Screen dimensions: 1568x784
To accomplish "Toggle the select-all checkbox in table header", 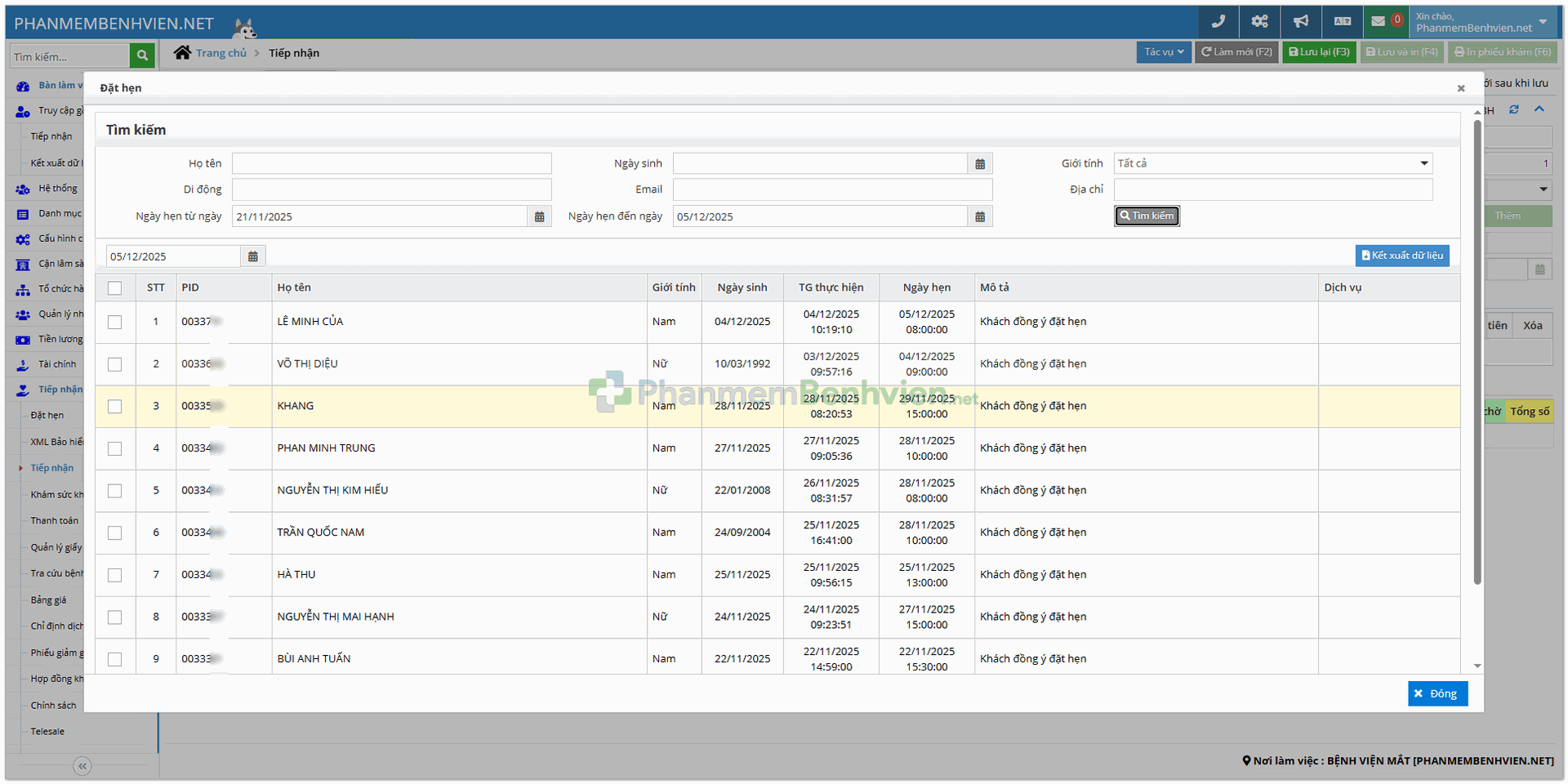I will (x=115, y=288).
